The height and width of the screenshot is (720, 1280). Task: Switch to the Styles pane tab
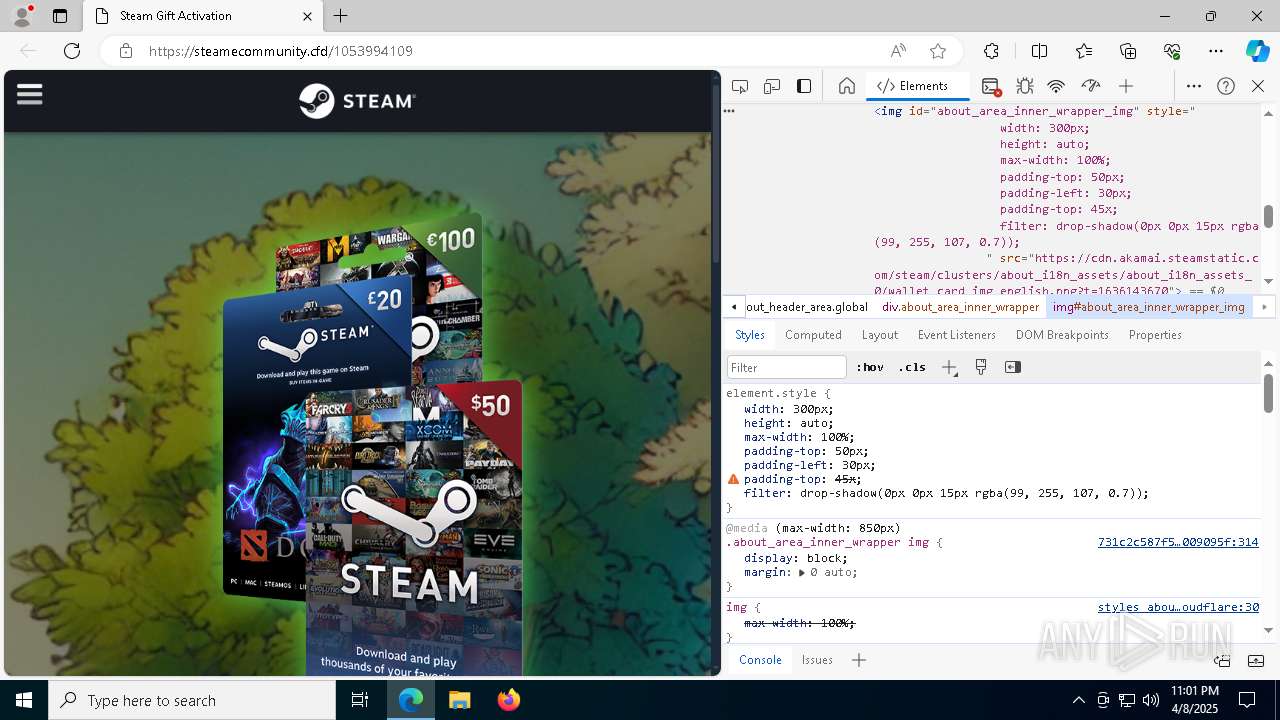[750, 335]
